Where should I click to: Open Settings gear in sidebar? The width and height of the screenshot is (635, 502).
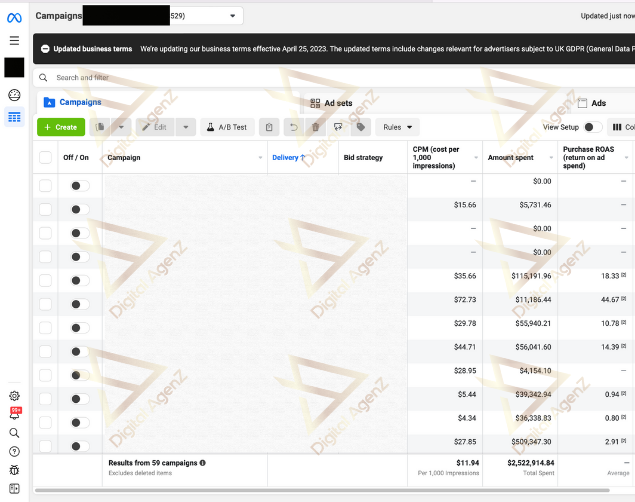tap(14, 396)
